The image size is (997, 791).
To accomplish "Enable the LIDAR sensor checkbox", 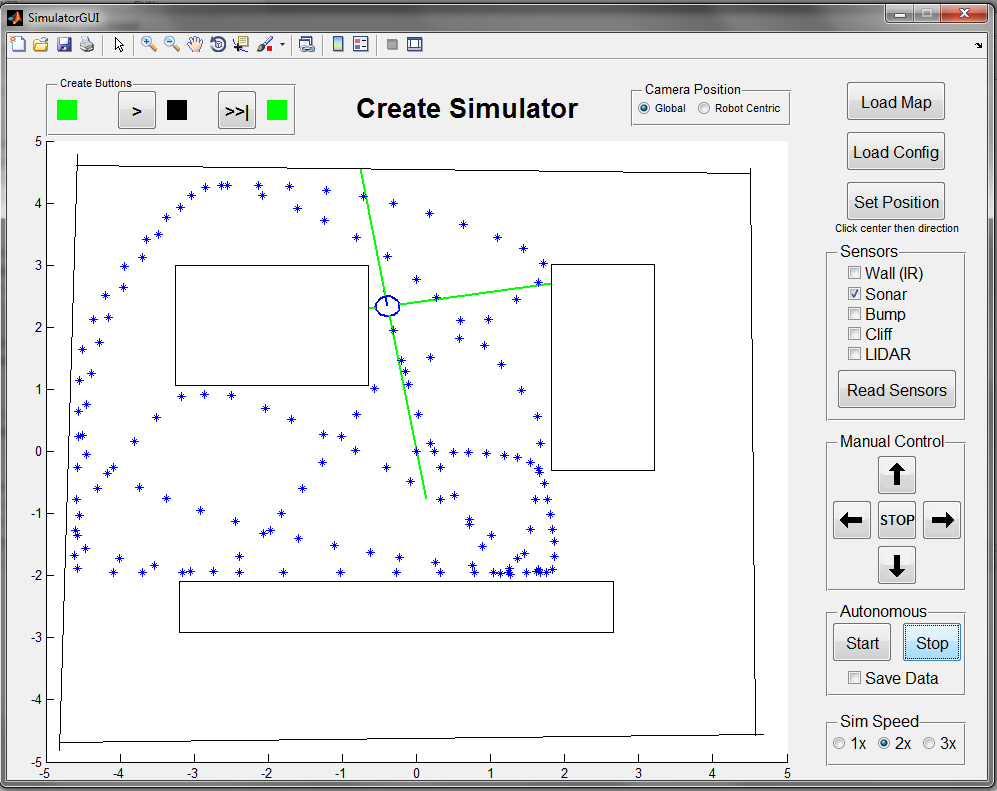I will click(x=855, y=354).
